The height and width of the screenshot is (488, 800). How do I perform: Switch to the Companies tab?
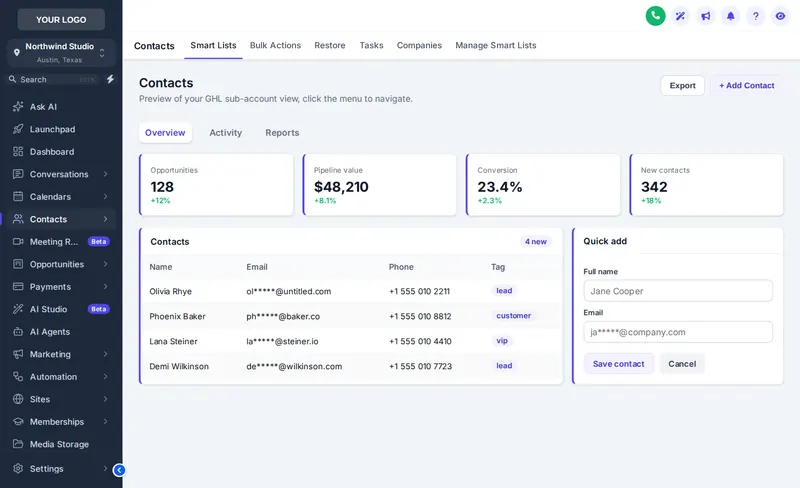click(x=419, y=45)
